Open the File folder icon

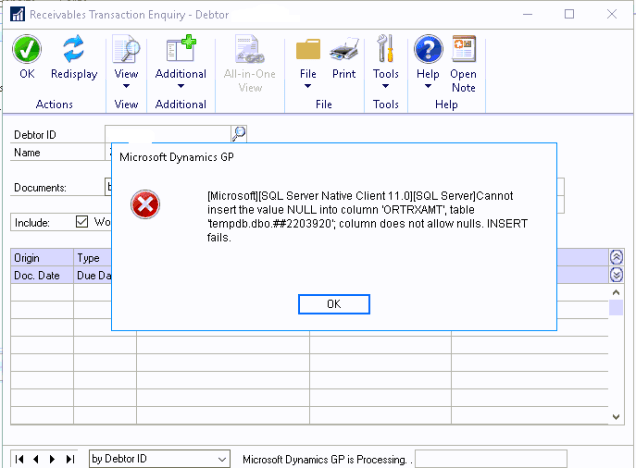[308, 49]
